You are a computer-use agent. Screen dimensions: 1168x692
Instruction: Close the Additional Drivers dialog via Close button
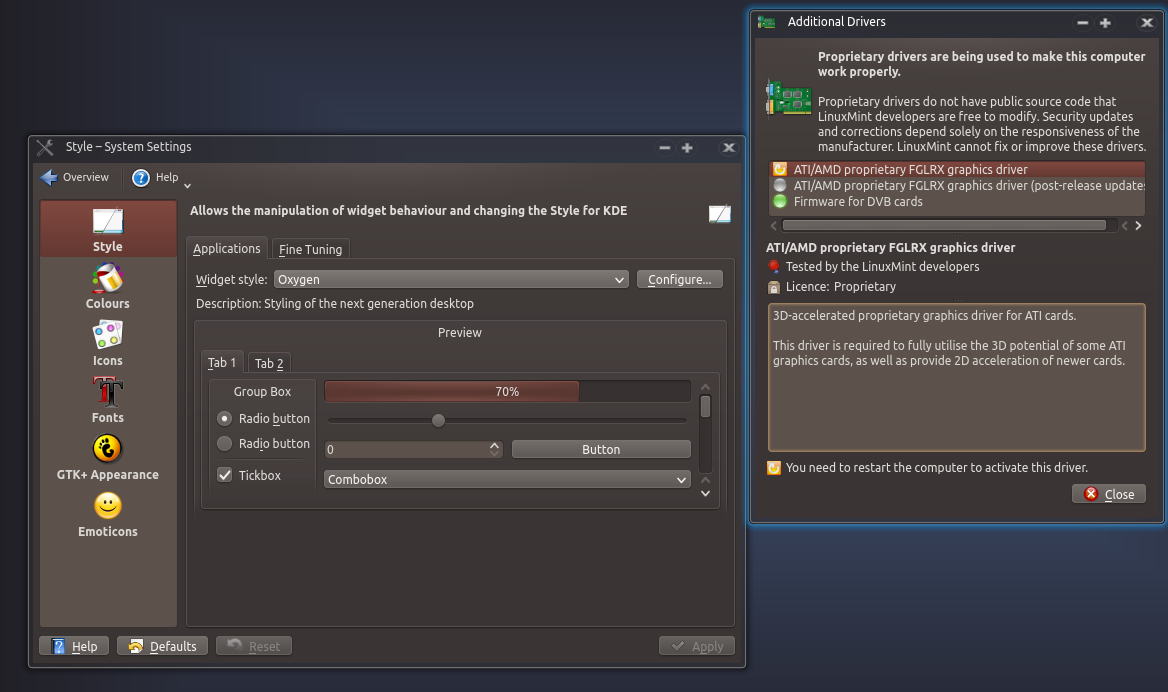click(x=1108, y=494)
